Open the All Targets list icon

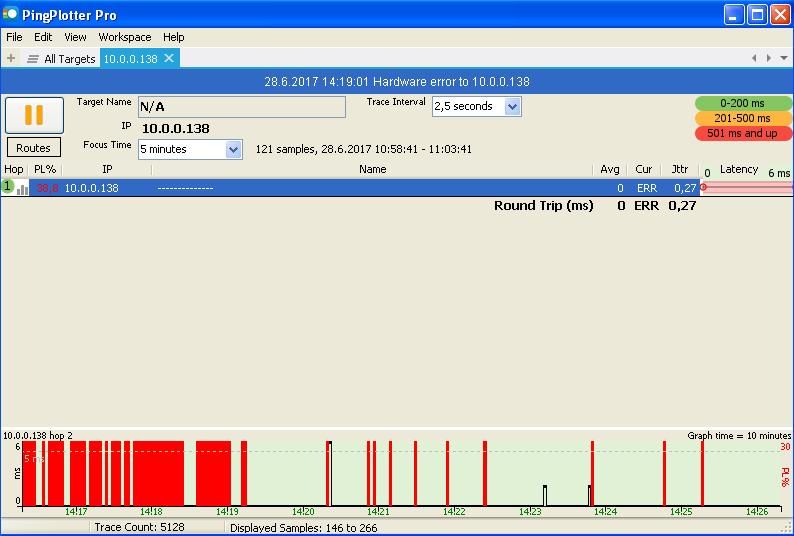coord(32,59)
